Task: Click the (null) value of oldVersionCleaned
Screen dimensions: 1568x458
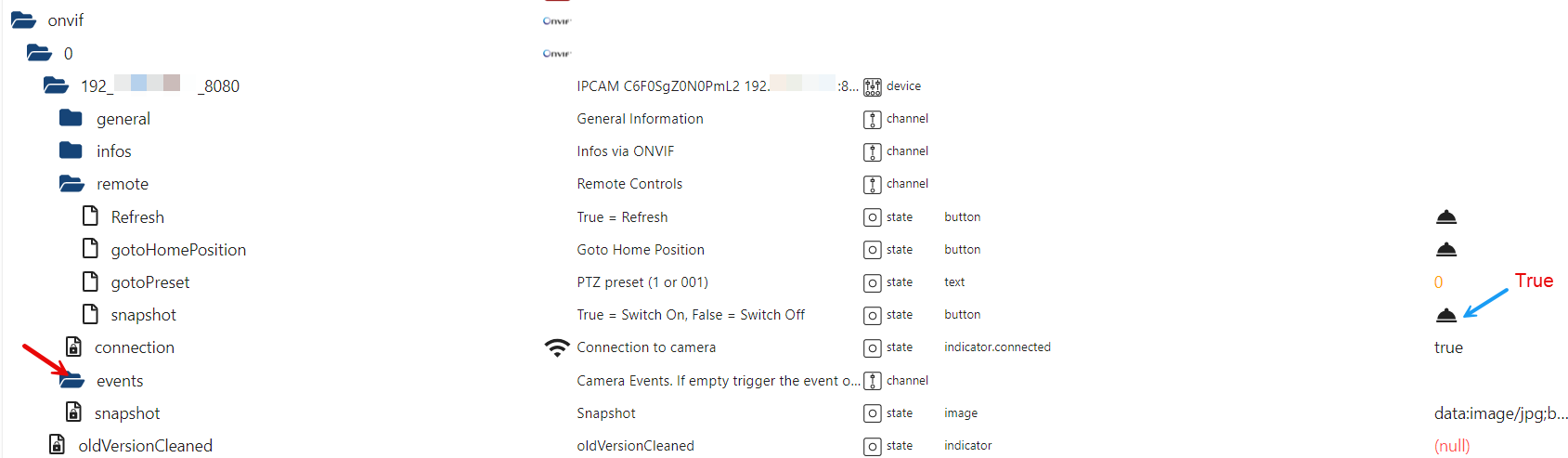Action: [x=1452, y=446]
